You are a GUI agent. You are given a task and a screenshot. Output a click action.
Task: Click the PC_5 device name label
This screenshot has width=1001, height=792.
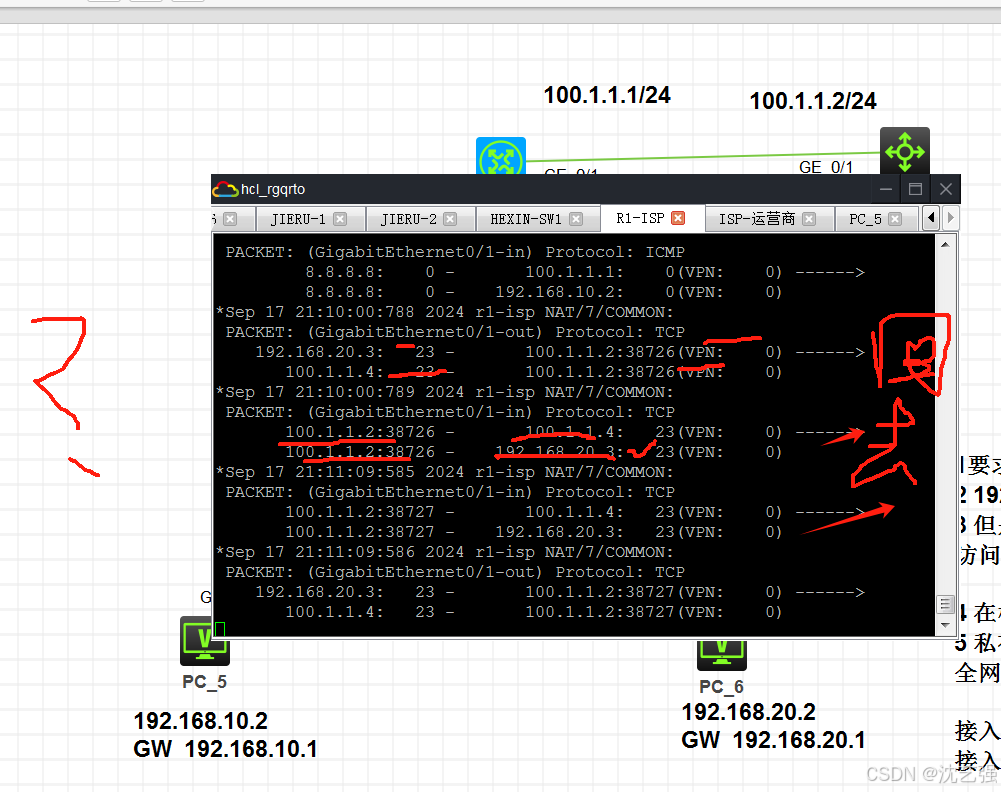click(204, 682)
